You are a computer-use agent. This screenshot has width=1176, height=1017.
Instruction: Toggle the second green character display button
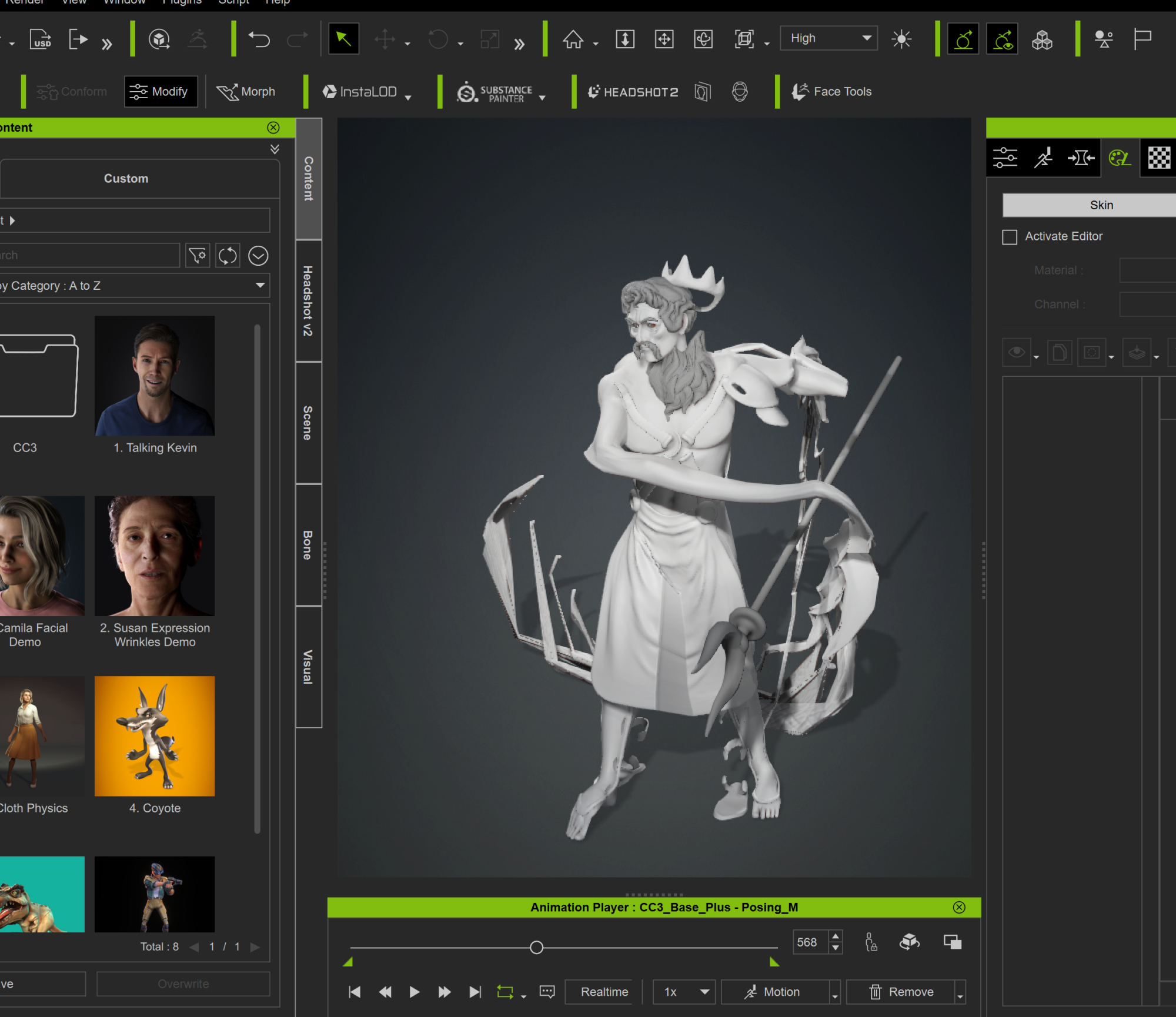[x=1003, y=39]
